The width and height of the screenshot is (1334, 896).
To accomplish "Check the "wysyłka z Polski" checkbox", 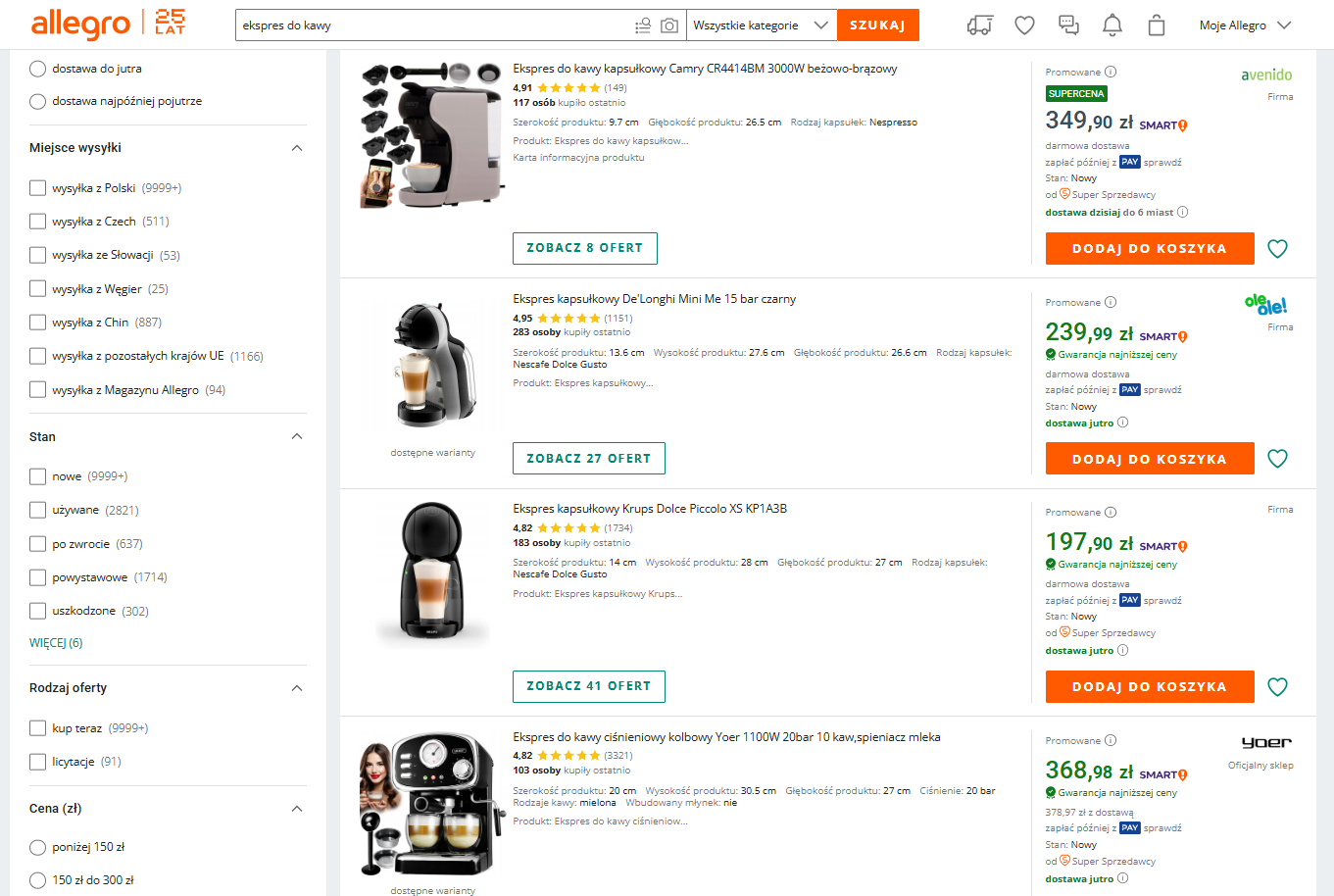I will (38, 188).
